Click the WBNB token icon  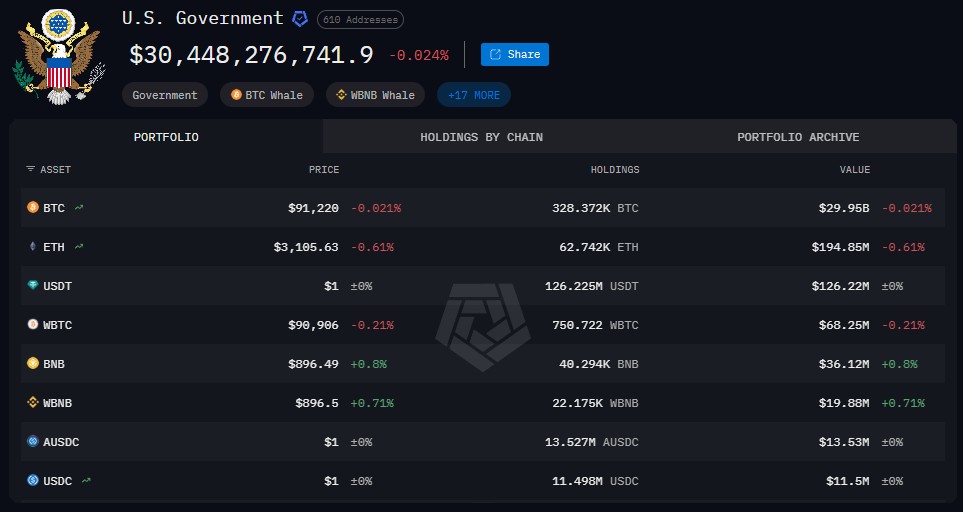click(x=33, y=403)
